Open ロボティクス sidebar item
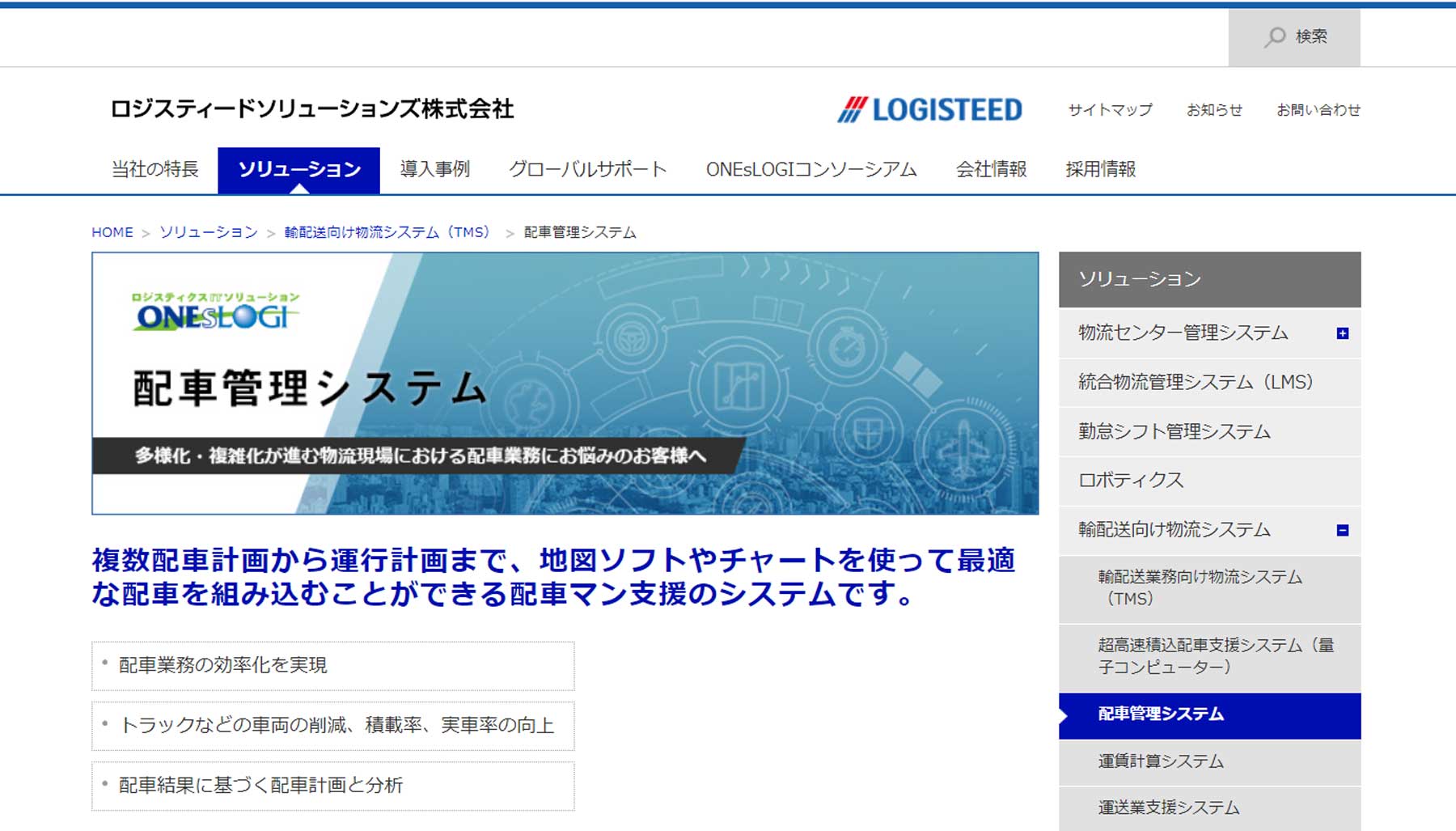Viewport: 1456px width, 831px height. click(x=1209, y=481)
